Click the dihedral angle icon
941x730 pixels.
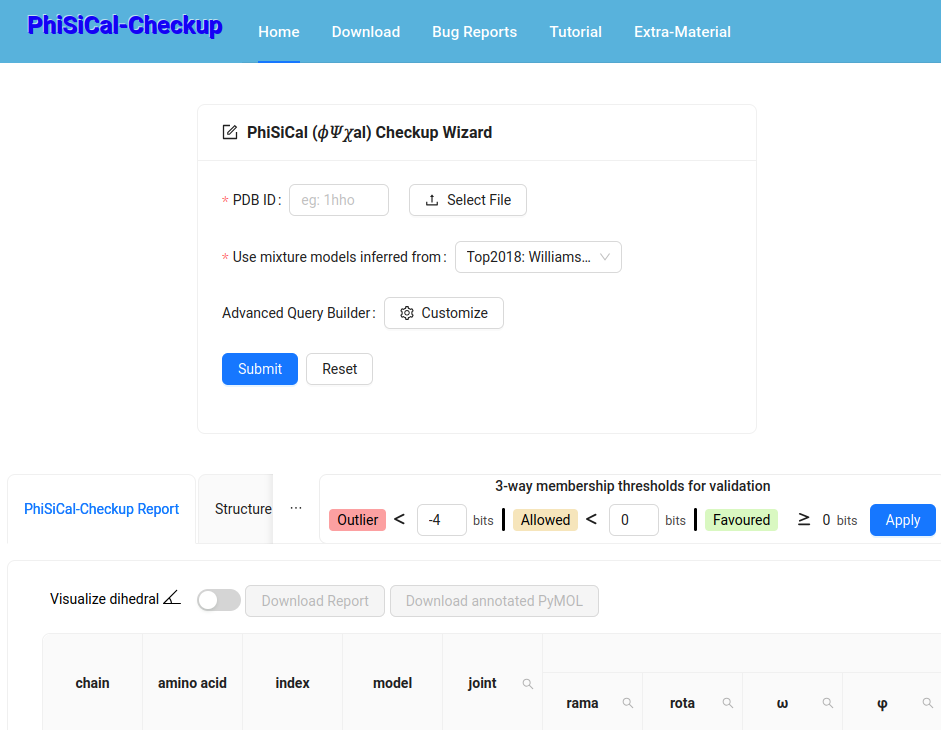(x=172, y=599)
